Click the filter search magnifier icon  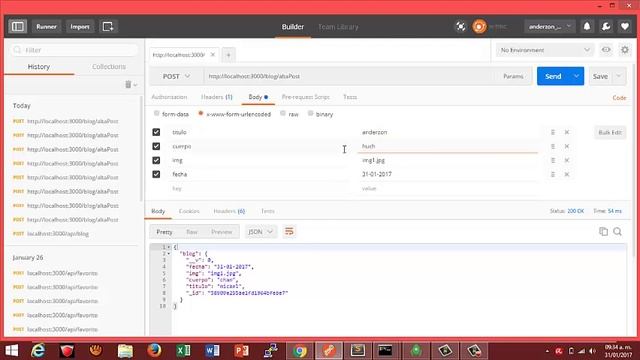click(x=17, y=50)
